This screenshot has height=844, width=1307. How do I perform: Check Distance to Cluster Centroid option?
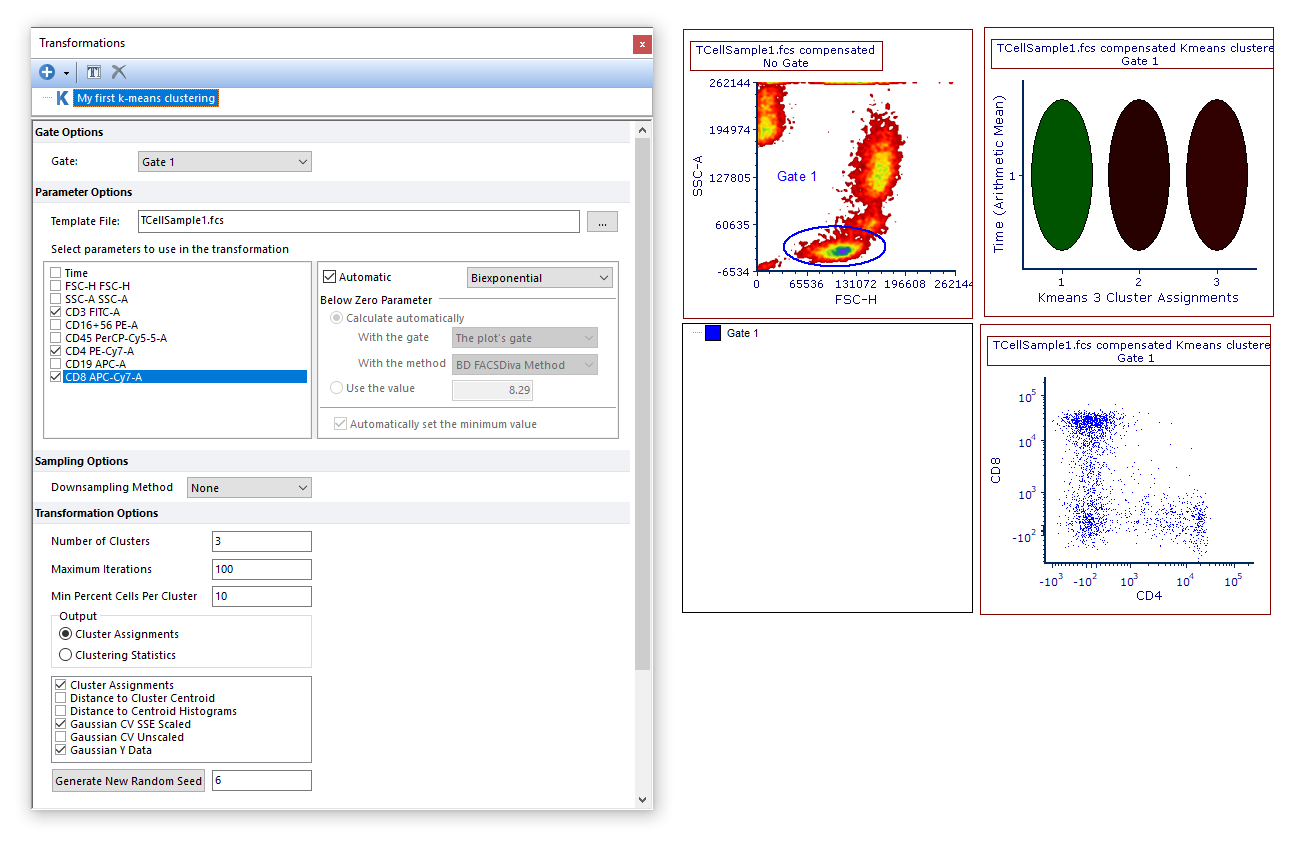click(x=61, y=698)
